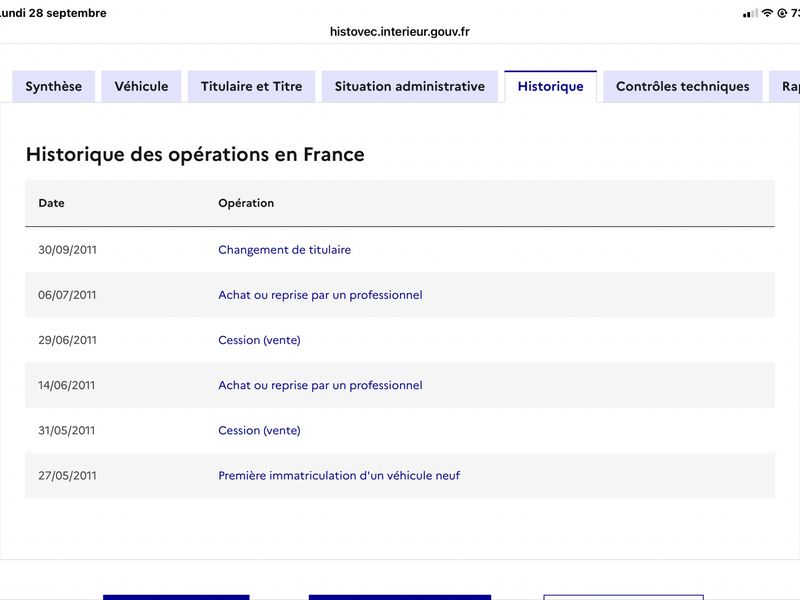Switch to the Véhicule tab
The image size is (800, 600).
click(141, 86)
